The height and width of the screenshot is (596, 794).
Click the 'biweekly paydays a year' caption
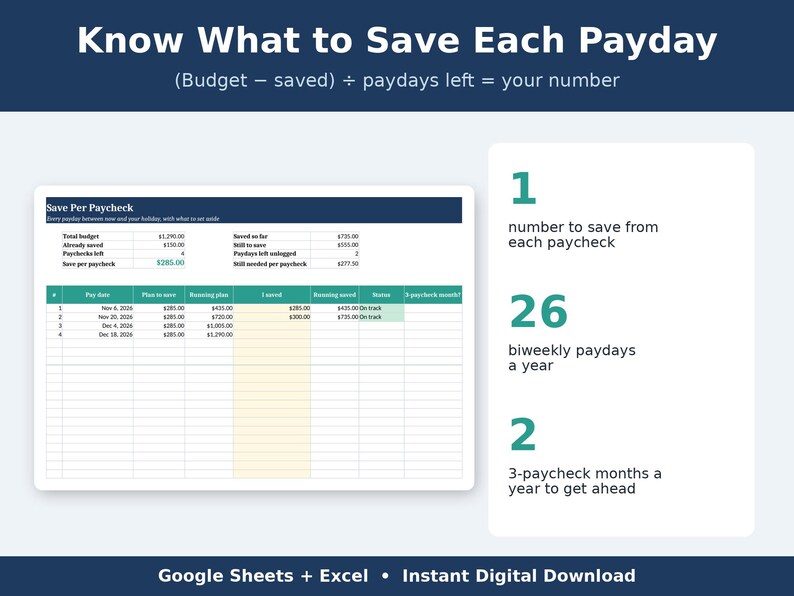click(572, 357)
